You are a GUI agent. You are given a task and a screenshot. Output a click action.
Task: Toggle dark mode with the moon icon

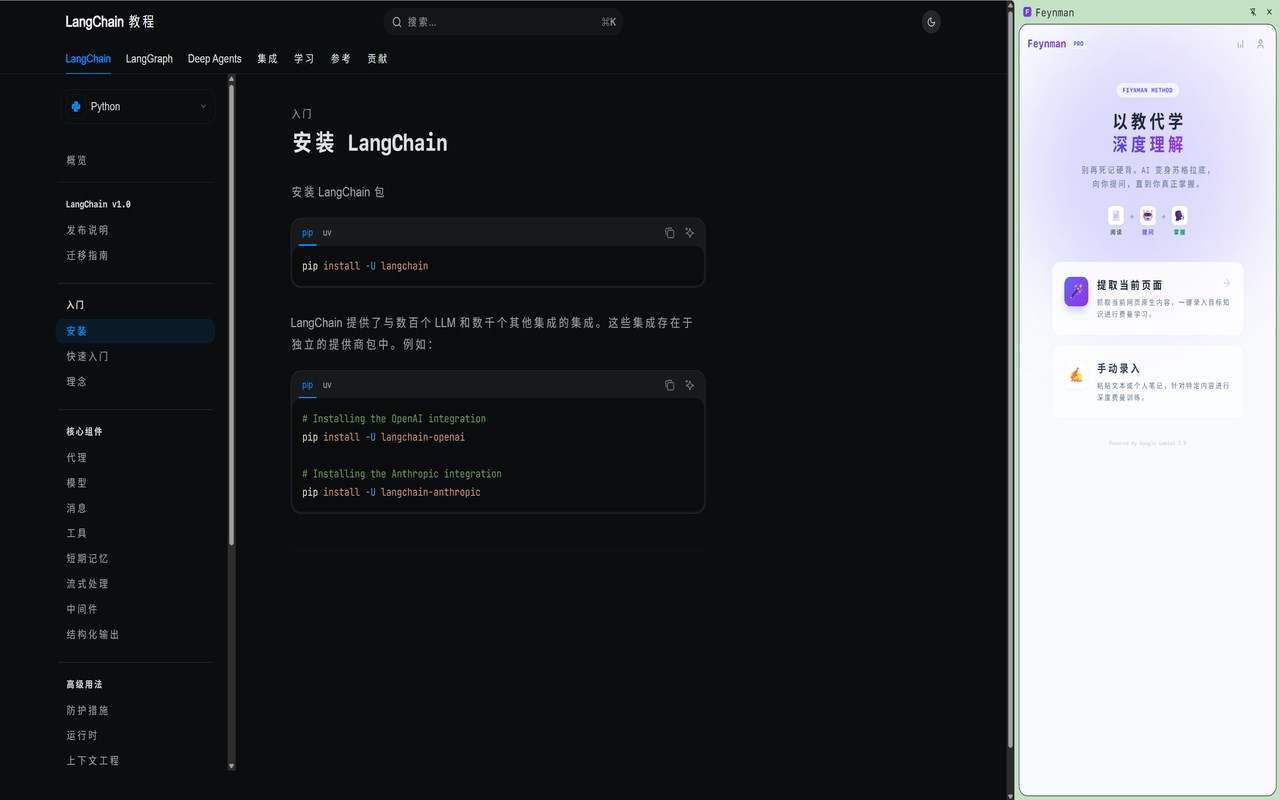click(931, 22)
